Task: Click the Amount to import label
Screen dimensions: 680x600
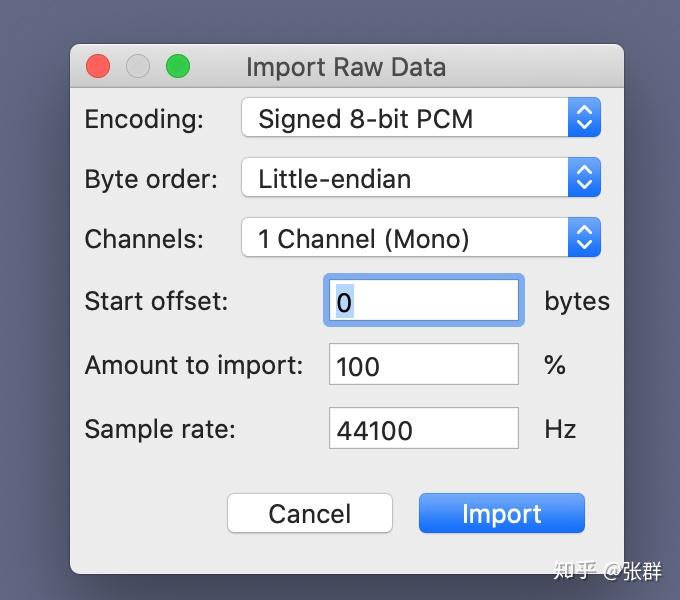Action: 193,365
